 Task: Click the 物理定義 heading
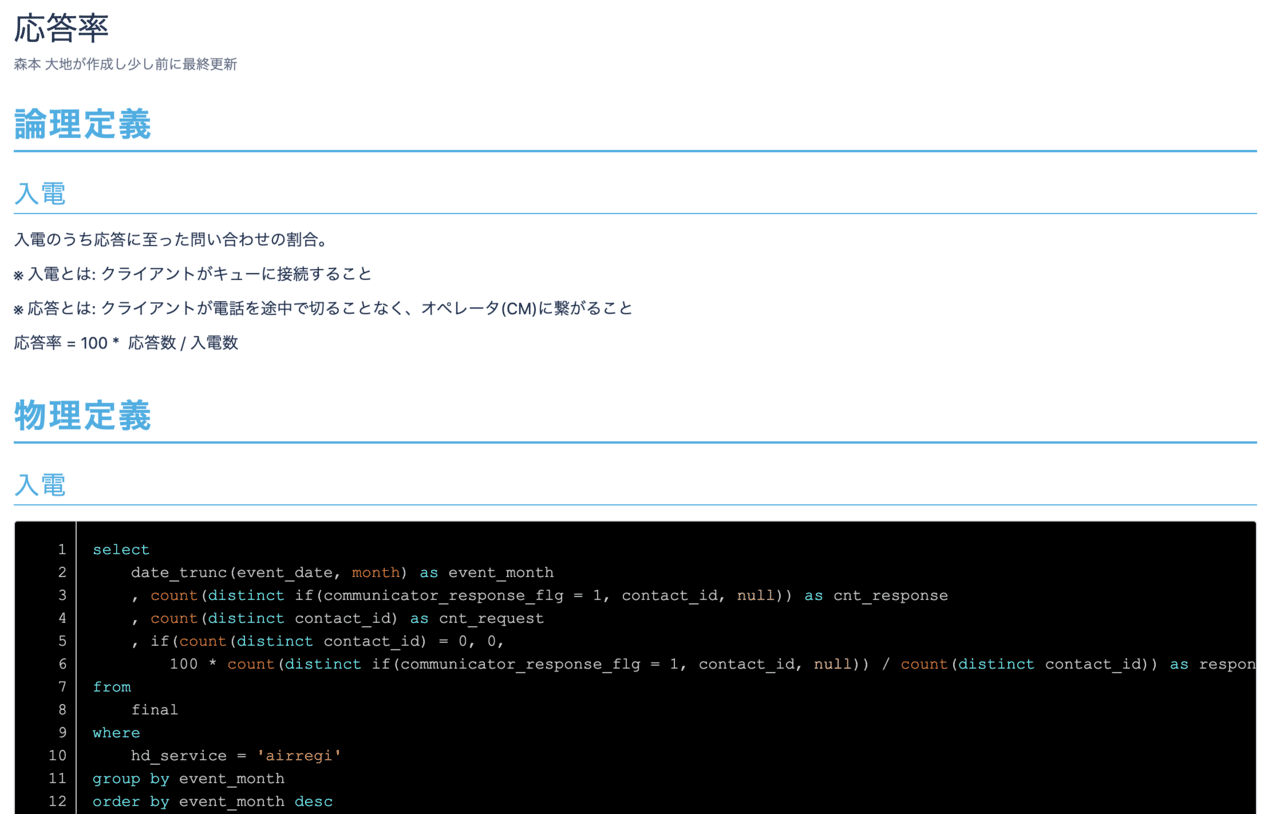[x=82, y=415]
